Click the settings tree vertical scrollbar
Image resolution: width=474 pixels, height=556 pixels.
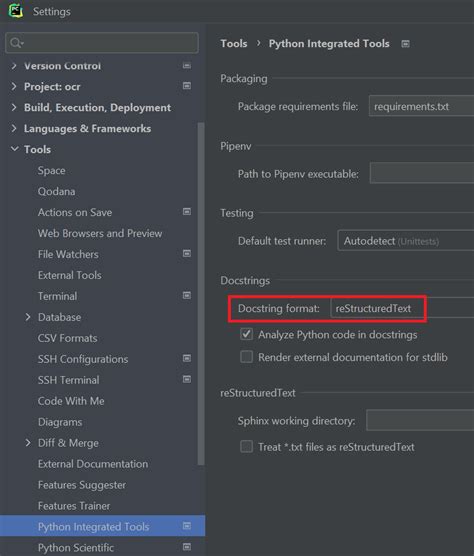(x=201, y=294)
